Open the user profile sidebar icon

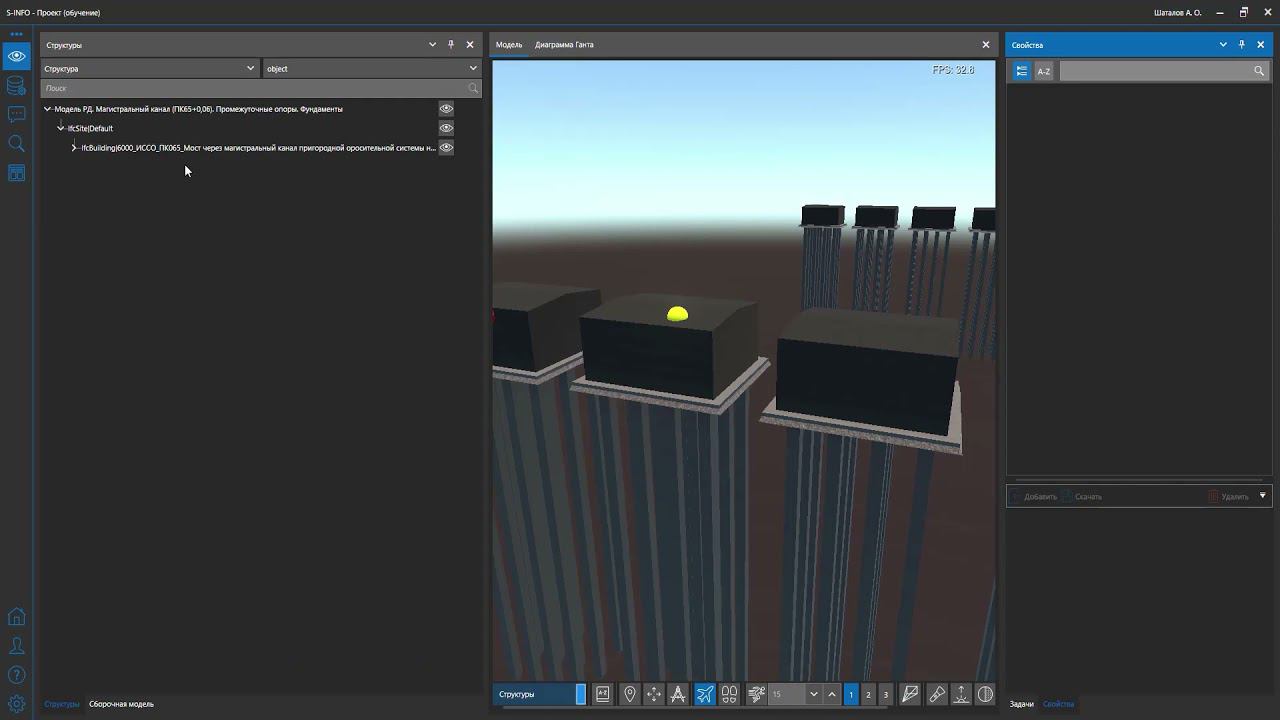16,646
